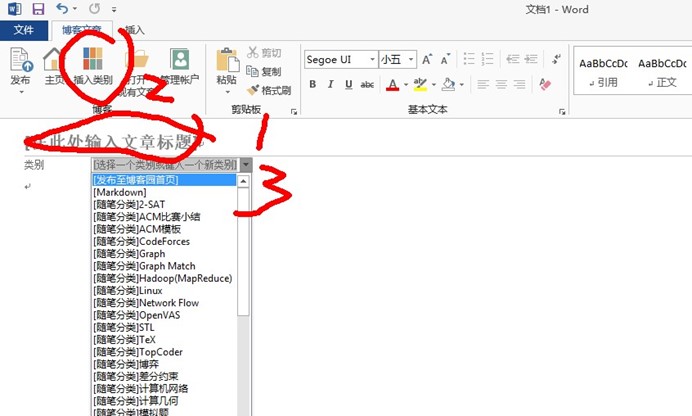The height and width of the screenshot is (416, 692).
Task: Toggle strikethrough formatting
Action: pyautogui.click(x=367, y=84)
